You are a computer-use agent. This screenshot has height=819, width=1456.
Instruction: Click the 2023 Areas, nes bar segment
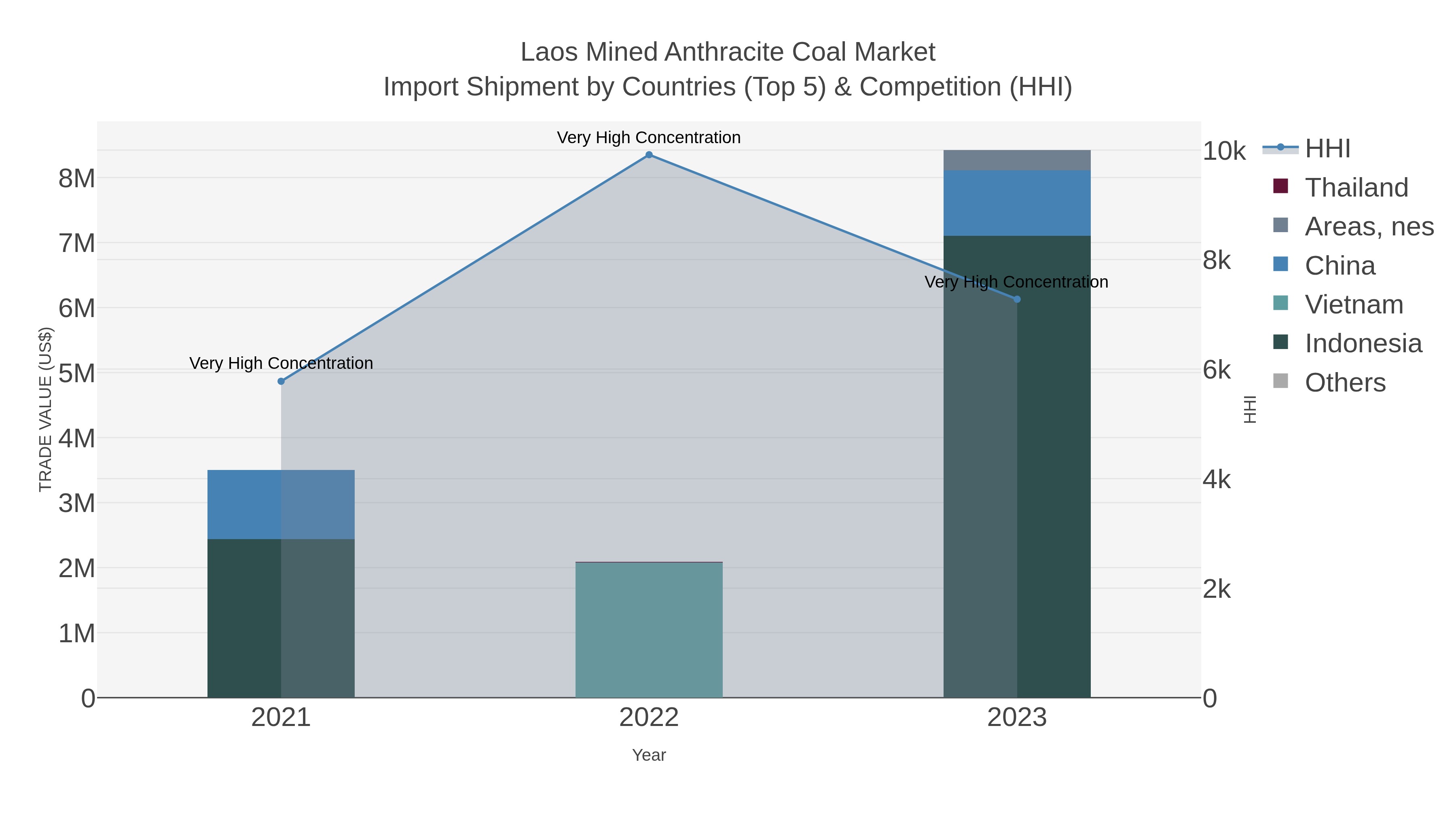point(1017,160)
